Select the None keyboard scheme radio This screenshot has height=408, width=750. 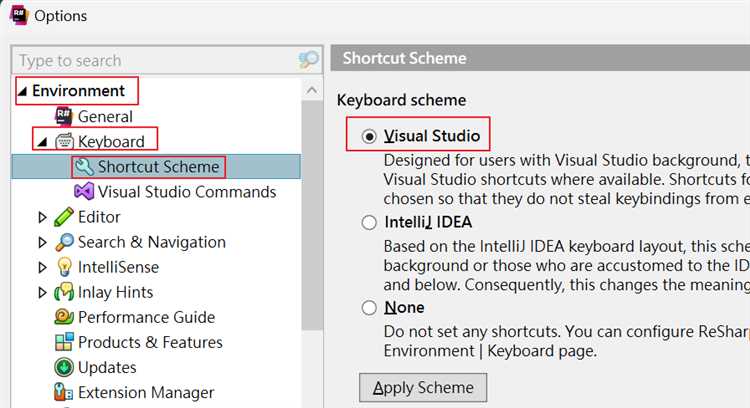tap(369, 308)
